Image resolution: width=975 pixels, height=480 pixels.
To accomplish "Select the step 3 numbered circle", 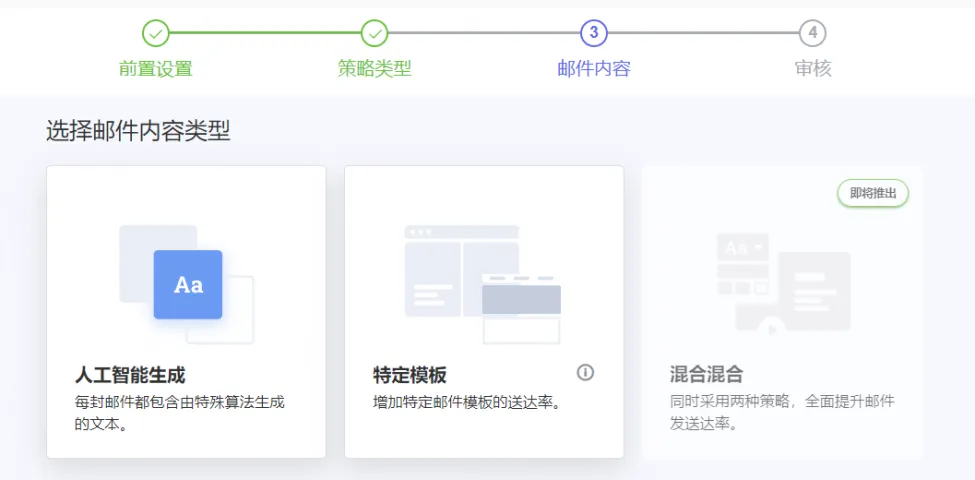I will pos(593,33).
